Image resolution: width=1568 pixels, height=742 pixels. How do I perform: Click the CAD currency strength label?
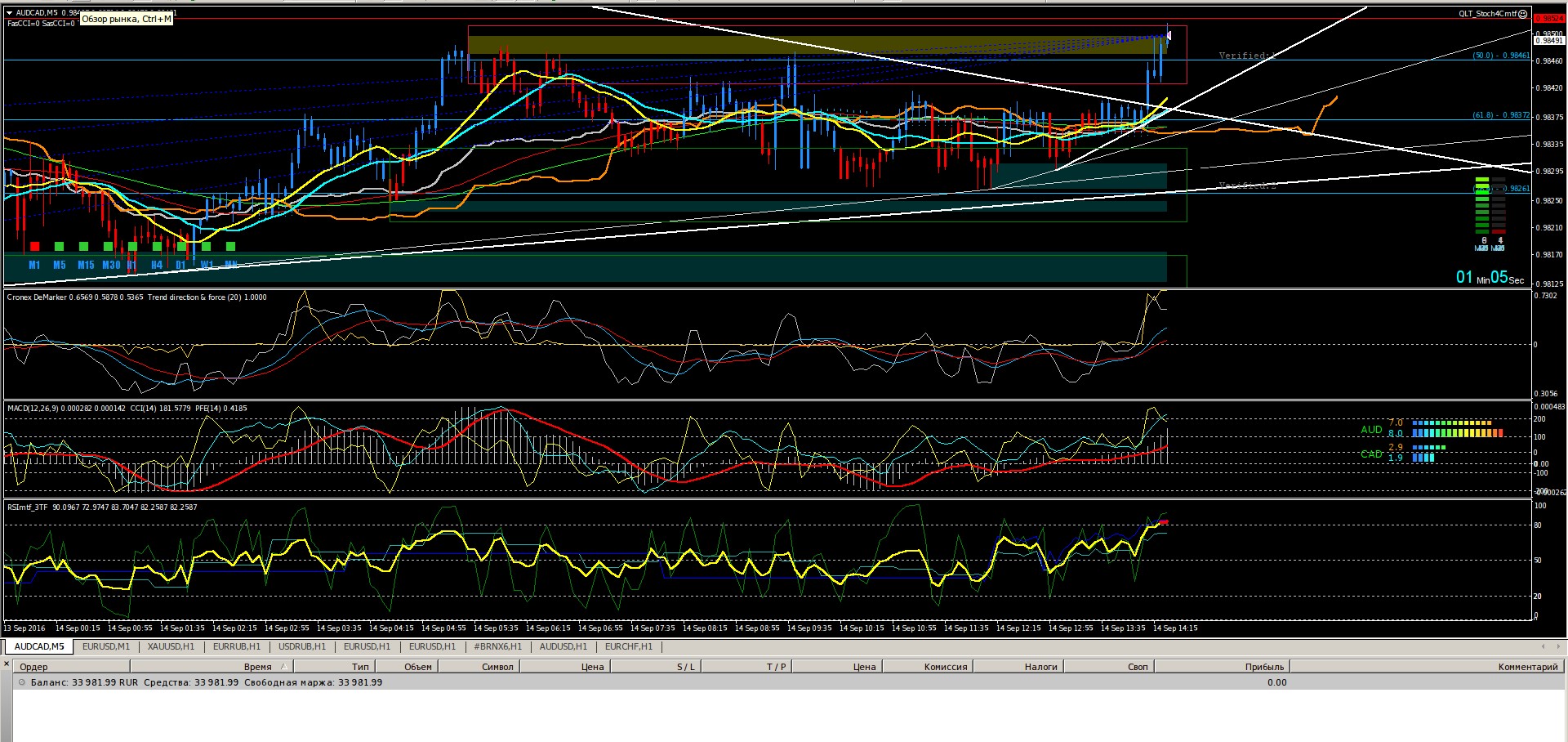pyautogui.click(x=1371, y=454)
